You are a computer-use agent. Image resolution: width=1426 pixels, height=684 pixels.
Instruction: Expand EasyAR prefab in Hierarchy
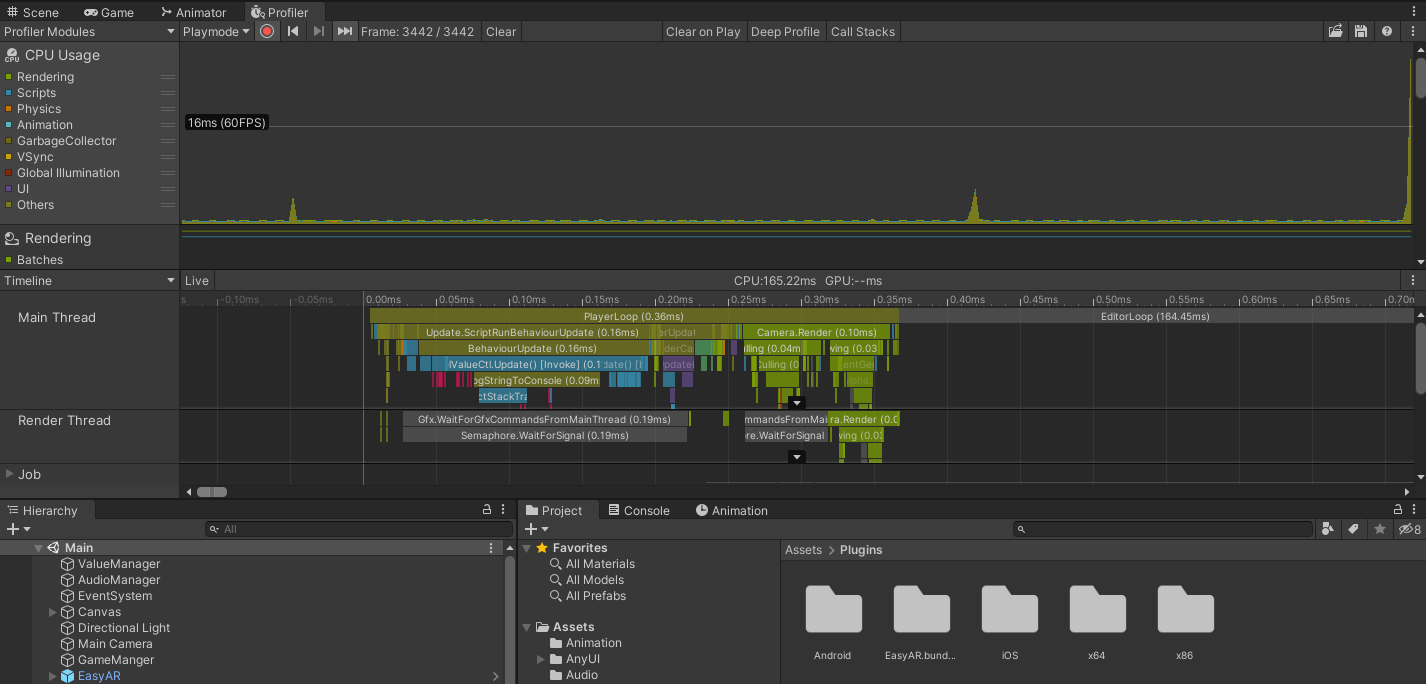coord(53,676)
